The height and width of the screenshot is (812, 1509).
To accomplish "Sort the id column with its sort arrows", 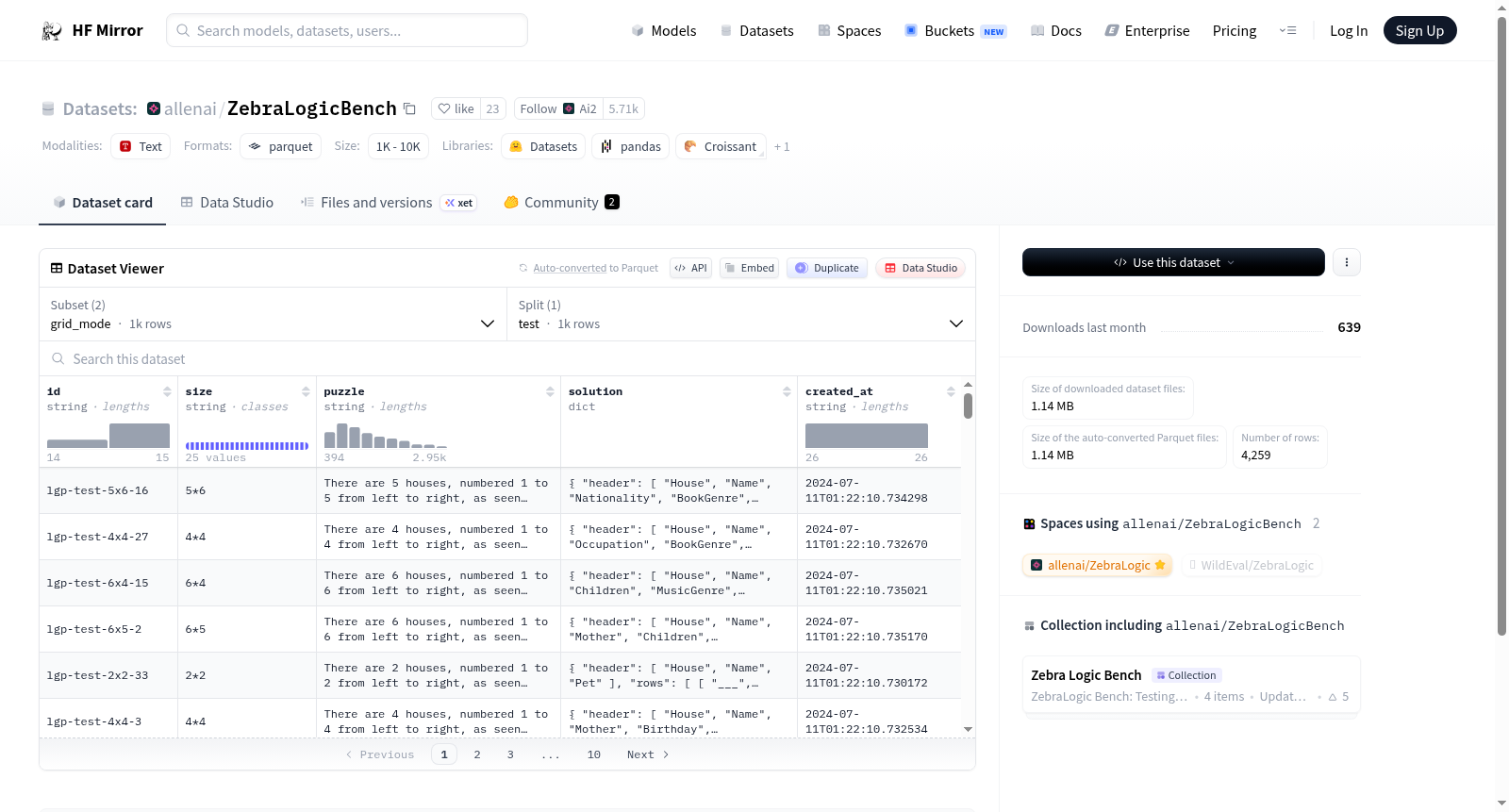I will click(x=167, y=391).
